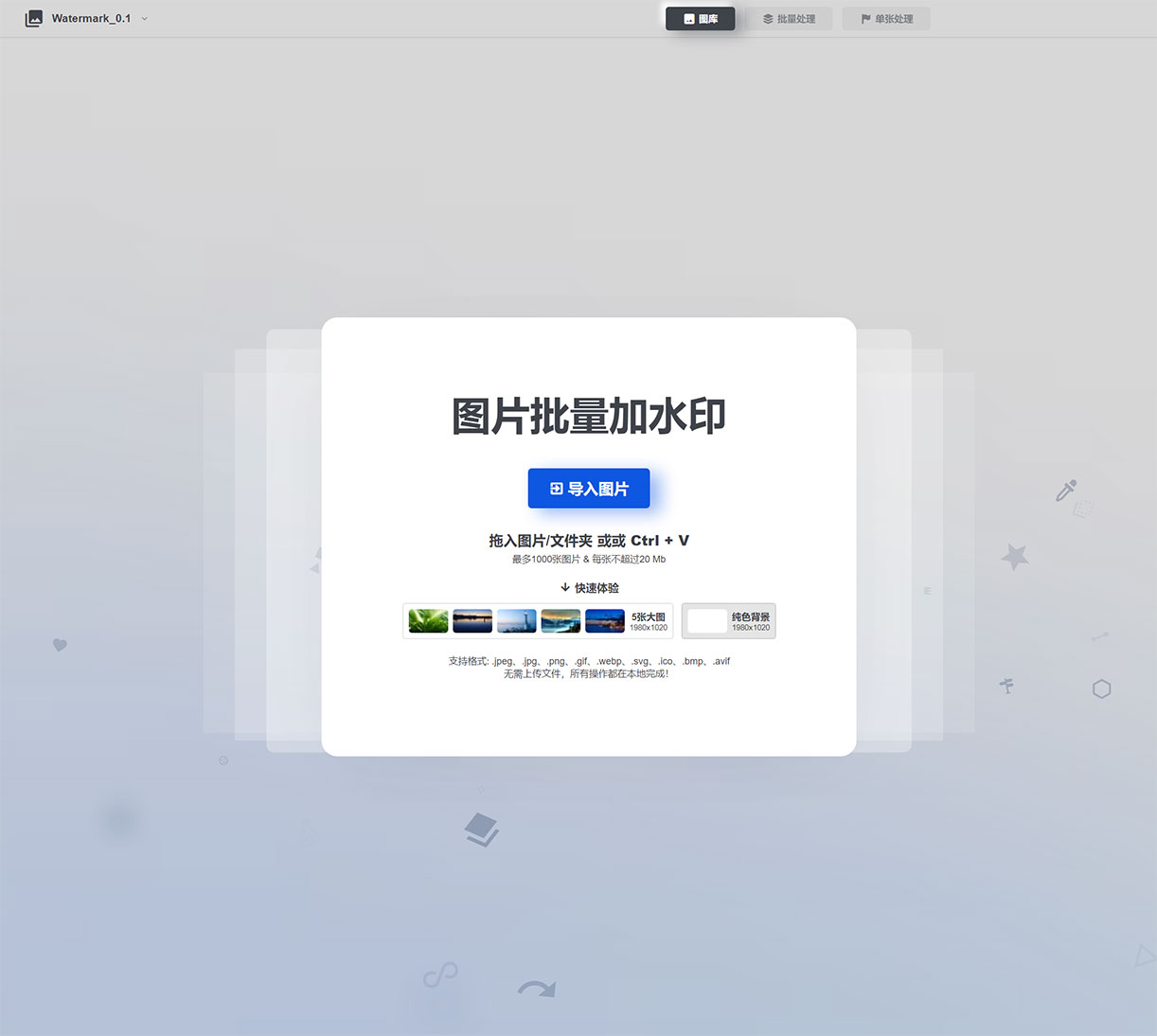Pick the lighthouse sample thumbnail
1157x1036 pixels.
(x=517, y=621)
